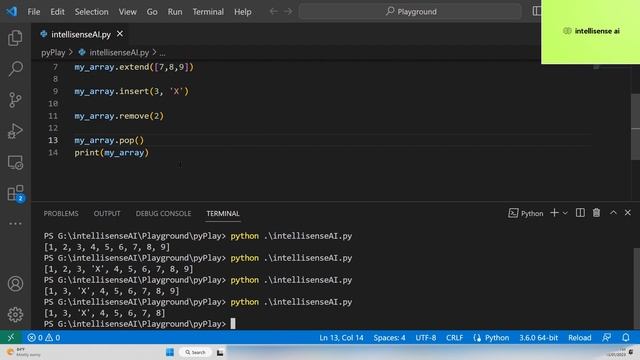Open the Help menu

click(242, 11)
